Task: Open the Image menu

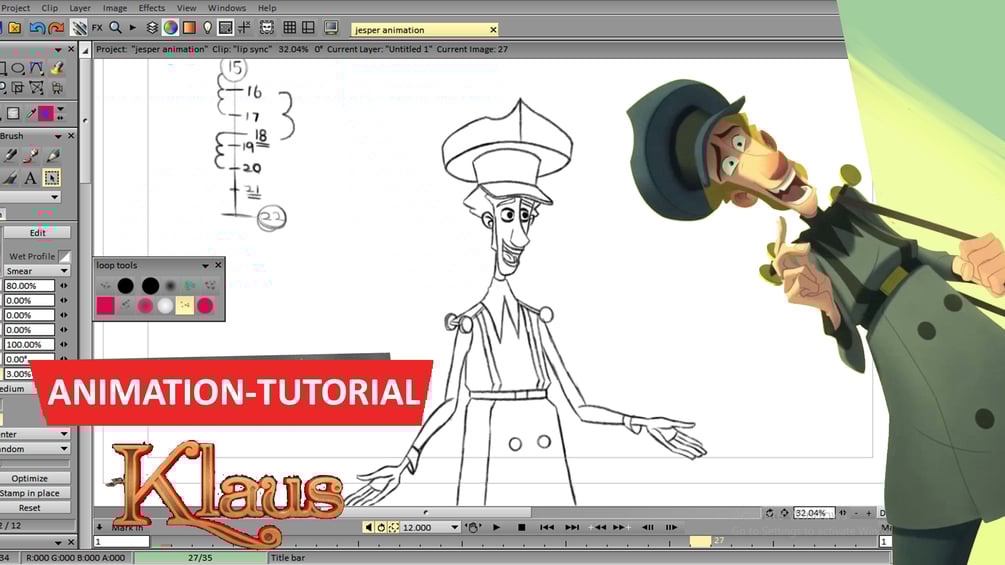Action: (115, 8)
